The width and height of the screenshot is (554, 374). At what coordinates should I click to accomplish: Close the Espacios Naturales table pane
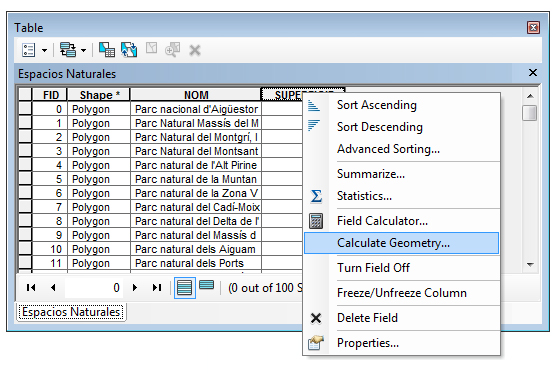[x=532, y=73]
